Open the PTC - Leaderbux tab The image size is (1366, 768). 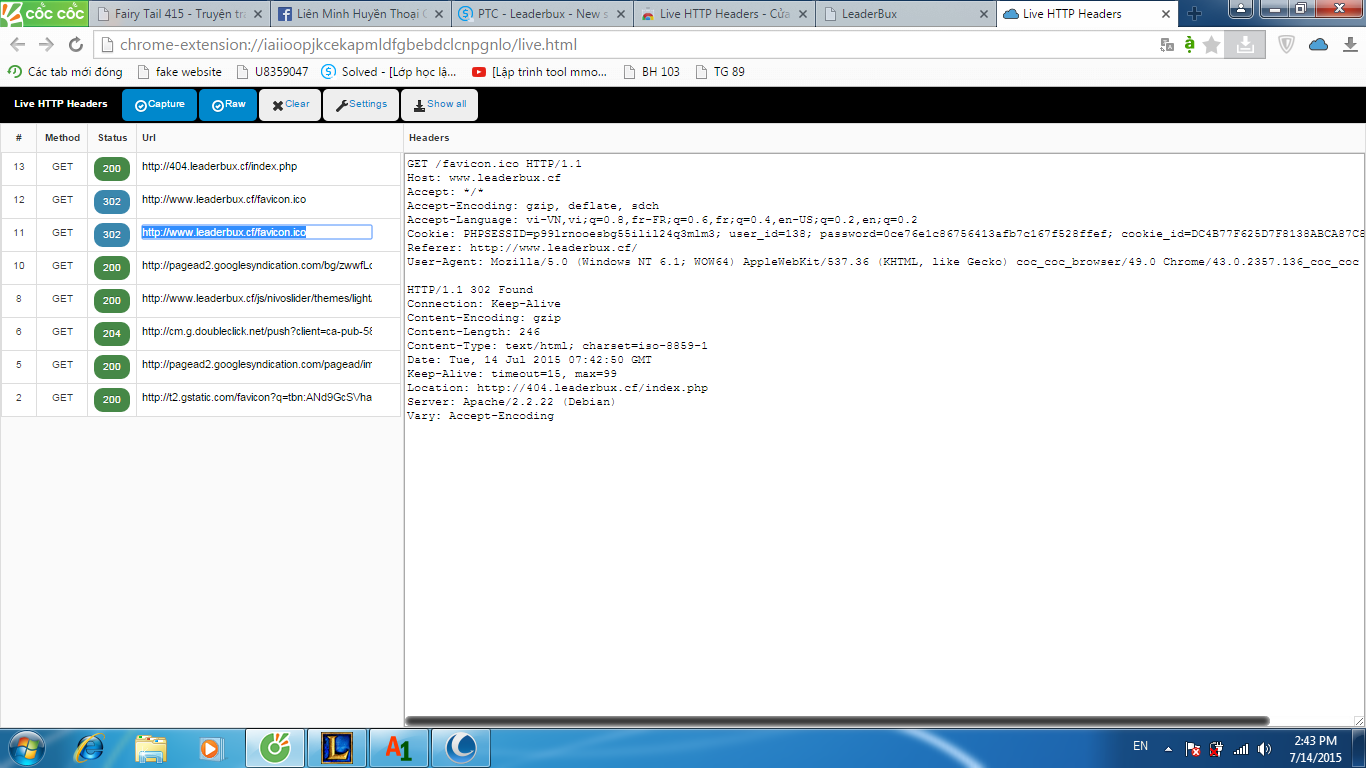pyautogui.click(x=542, y=14)
